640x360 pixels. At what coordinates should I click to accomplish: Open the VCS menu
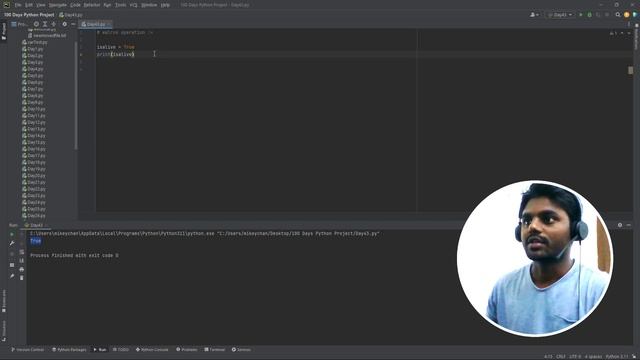tap(133, 5)
